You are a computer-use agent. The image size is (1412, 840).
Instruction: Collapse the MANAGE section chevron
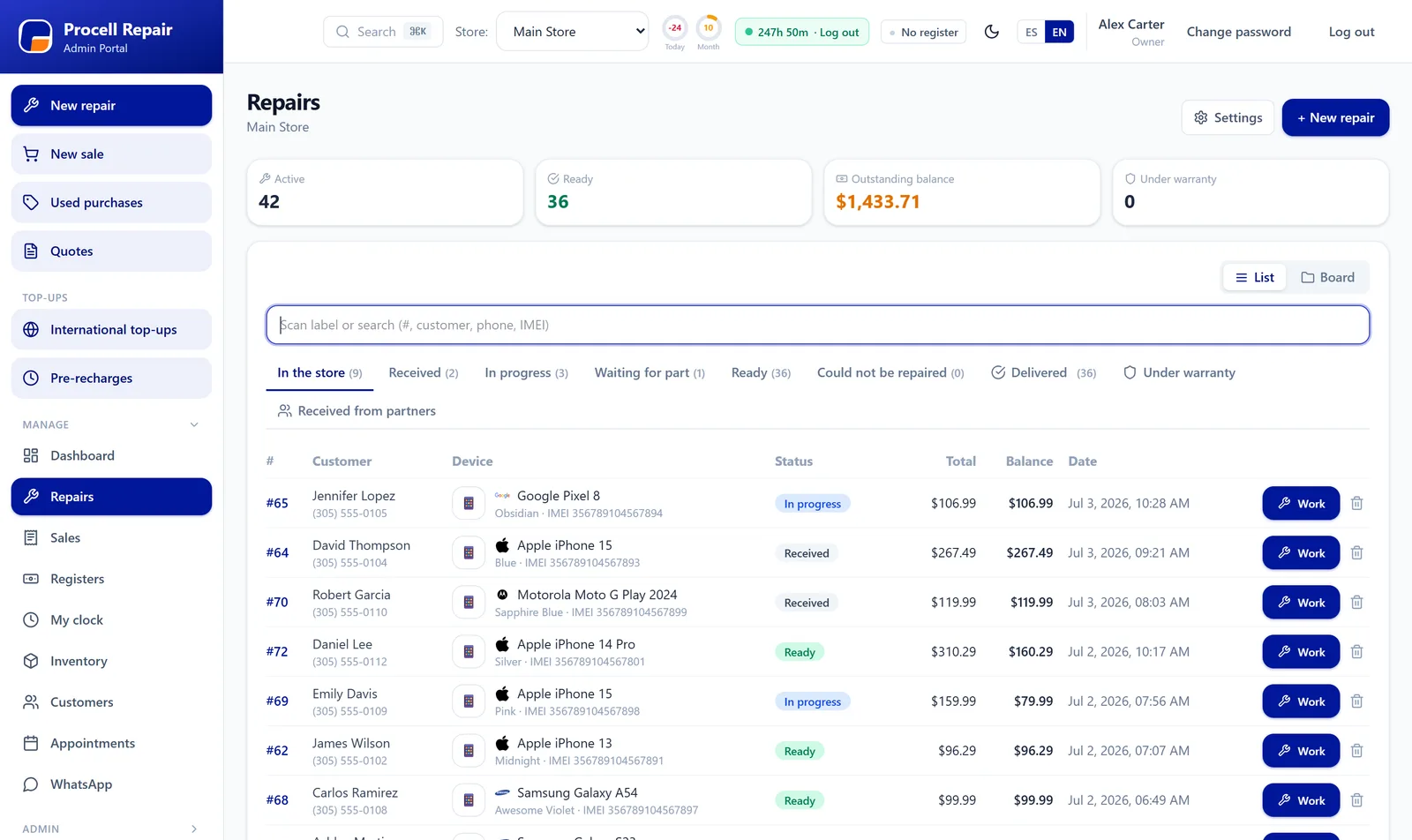coord(194,424)
